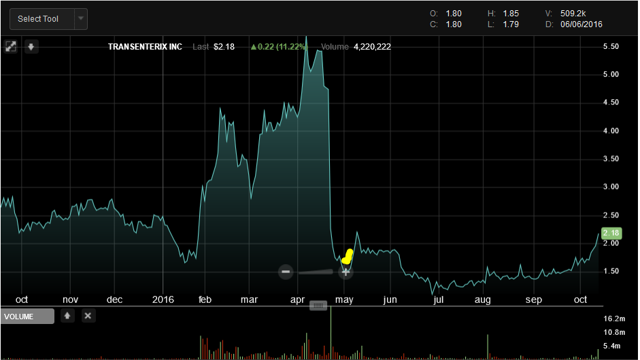The image size is (640, 360).
Task: Click the green 2.18 price tag
Action: tap(611, 233)
